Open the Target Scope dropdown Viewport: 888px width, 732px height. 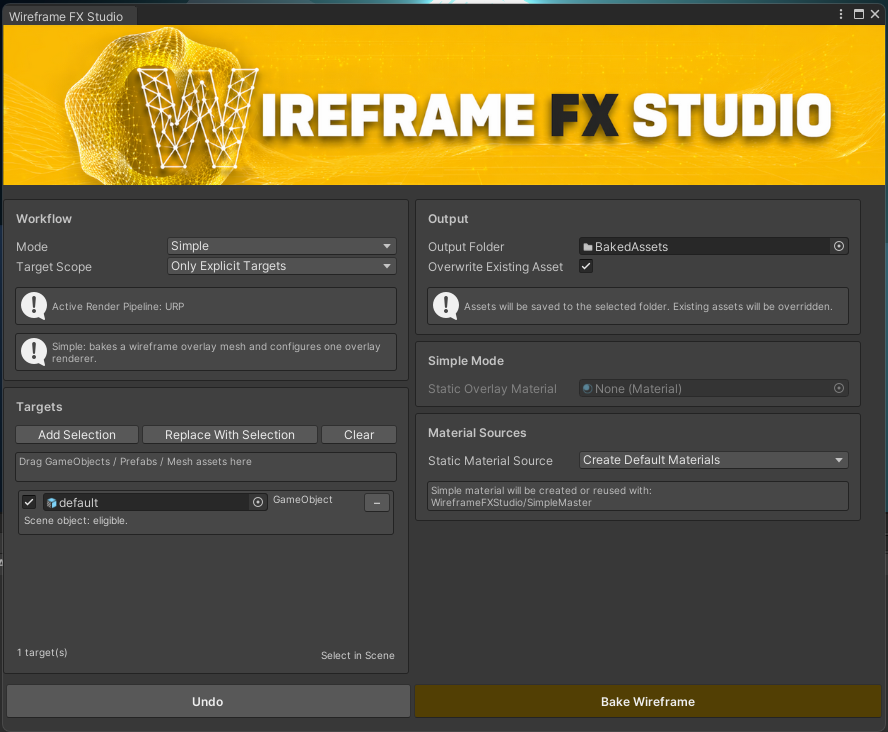[281, 266]
